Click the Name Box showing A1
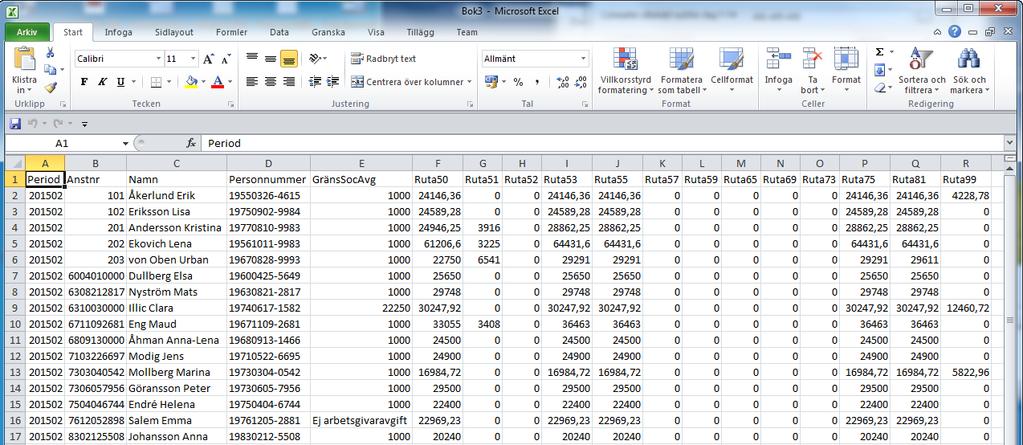 pyautogui.click(x=62, y=144)
